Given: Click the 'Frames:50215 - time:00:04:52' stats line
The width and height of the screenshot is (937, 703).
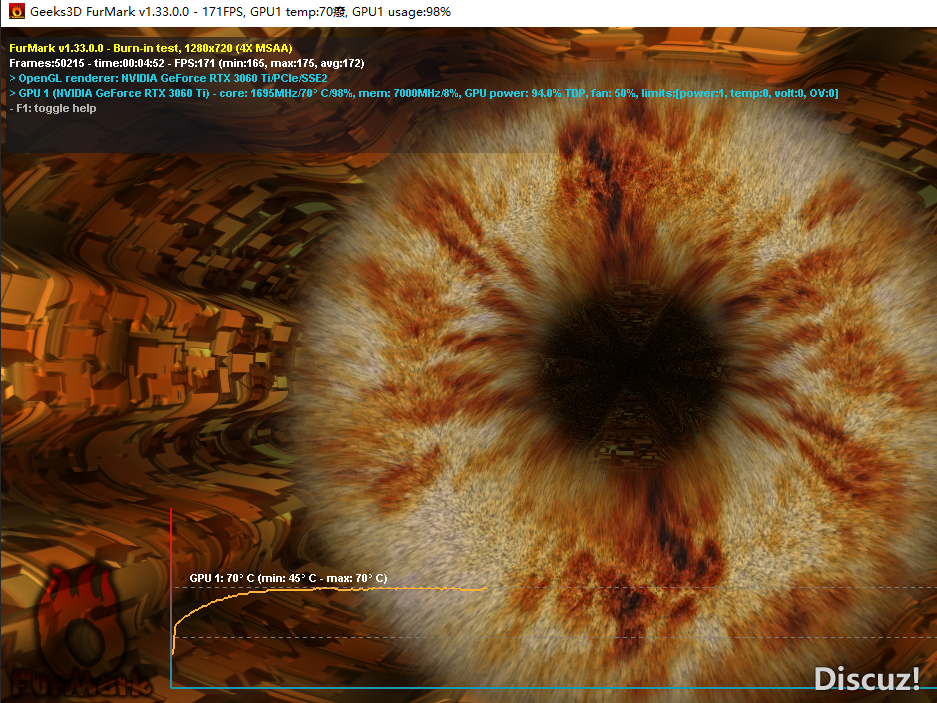Looking at the screenshot, I should pyautogui.click(x=186, y=63).
